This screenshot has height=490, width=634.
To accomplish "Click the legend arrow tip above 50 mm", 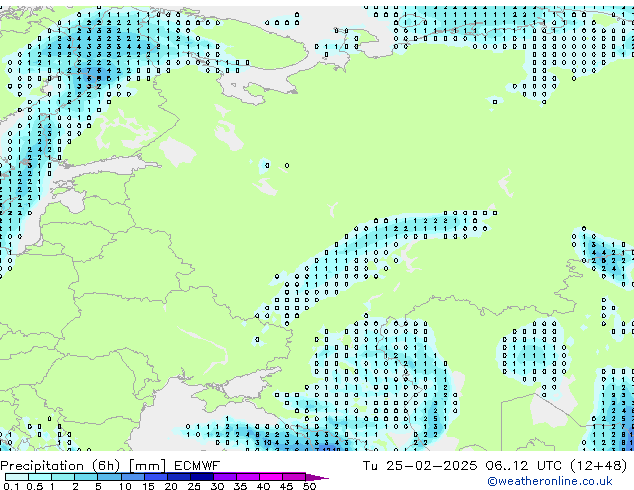I will pyautogui.click(x=317, y=477).
